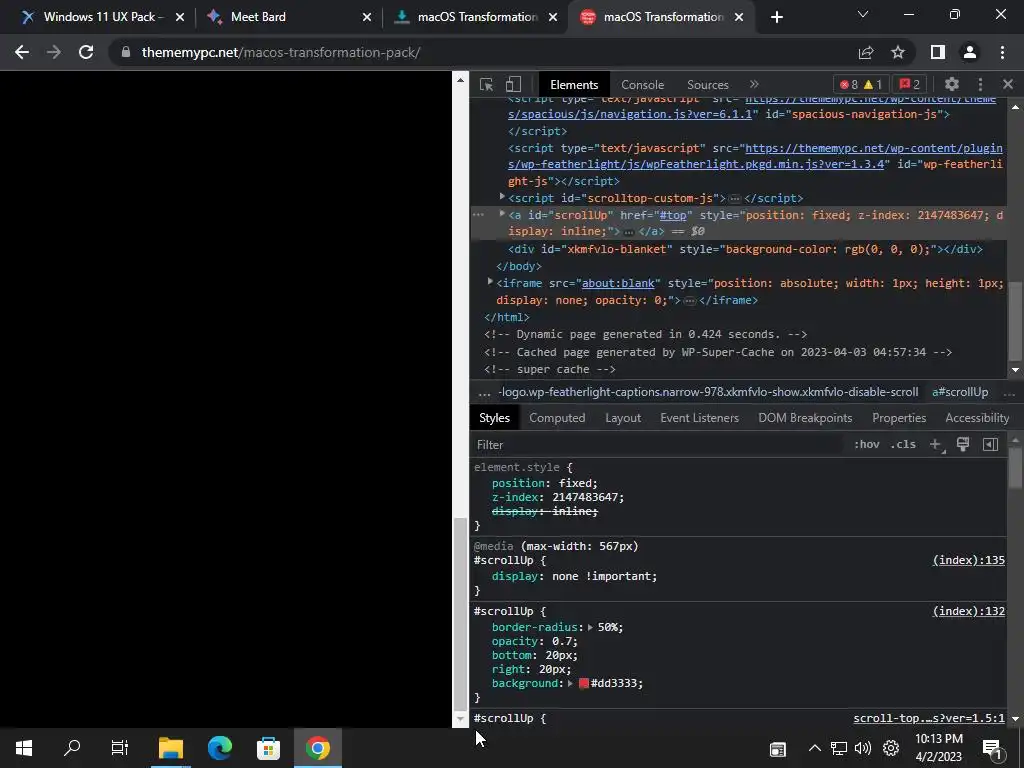Click the styles Filter input field
1024x768 pixels.
658,445
